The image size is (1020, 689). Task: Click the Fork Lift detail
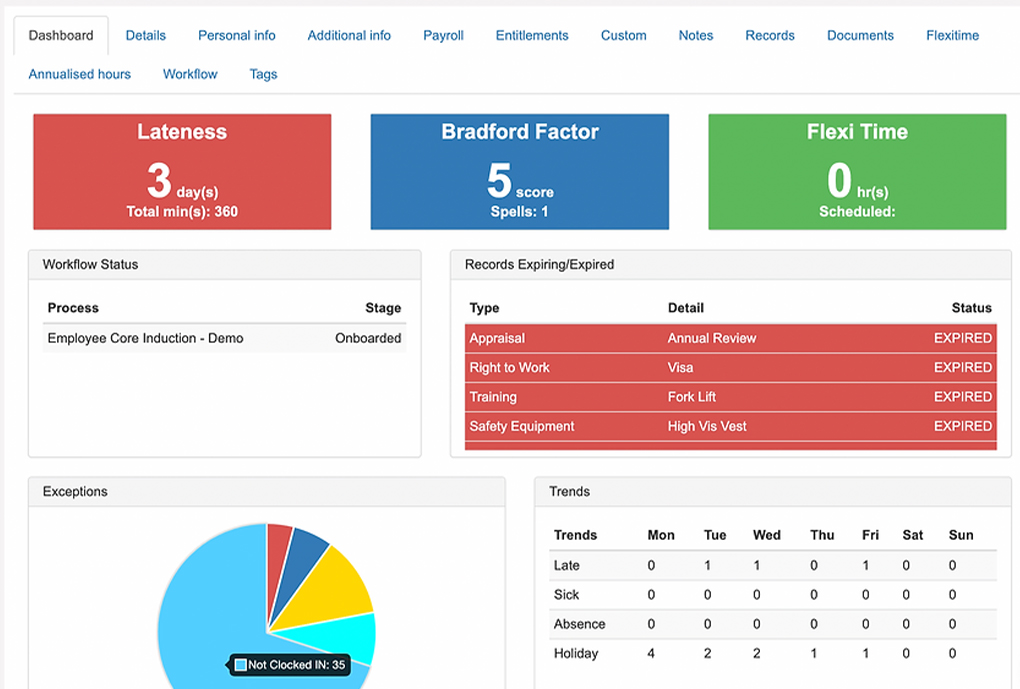[x=691, y=397]
